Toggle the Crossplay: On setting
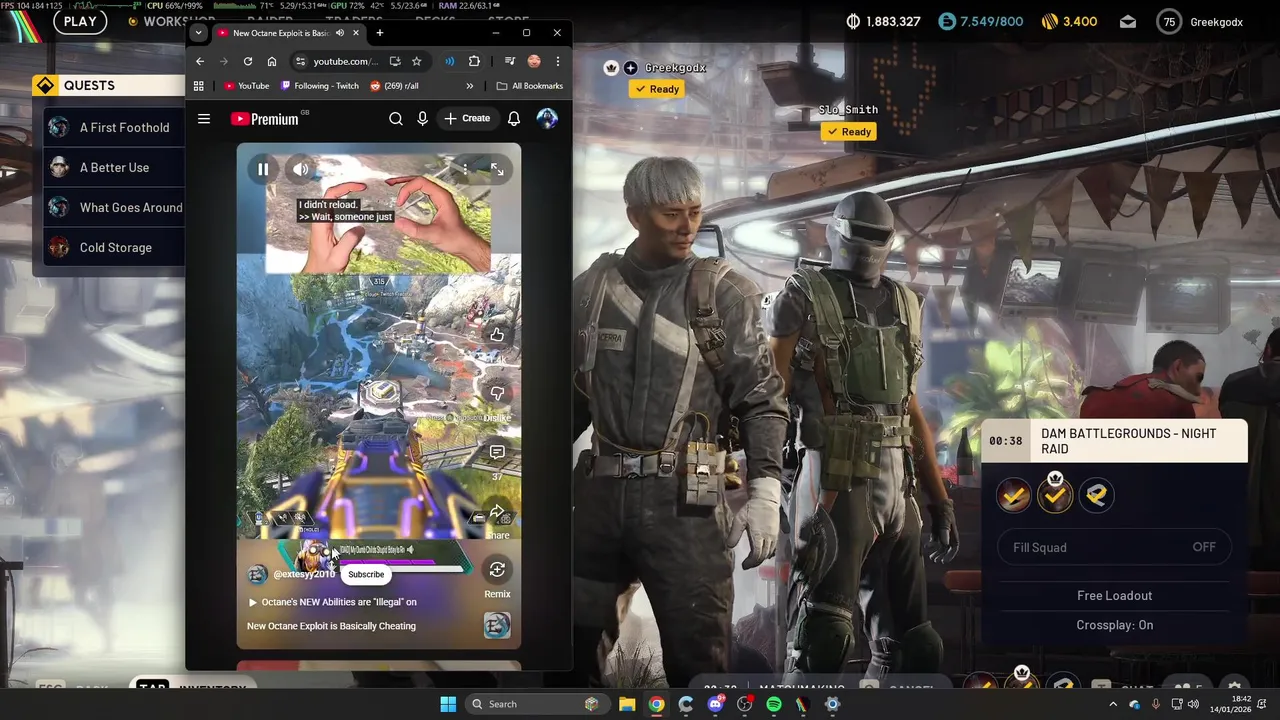Screen dimensions: 1280x720 coord(1114,625)
